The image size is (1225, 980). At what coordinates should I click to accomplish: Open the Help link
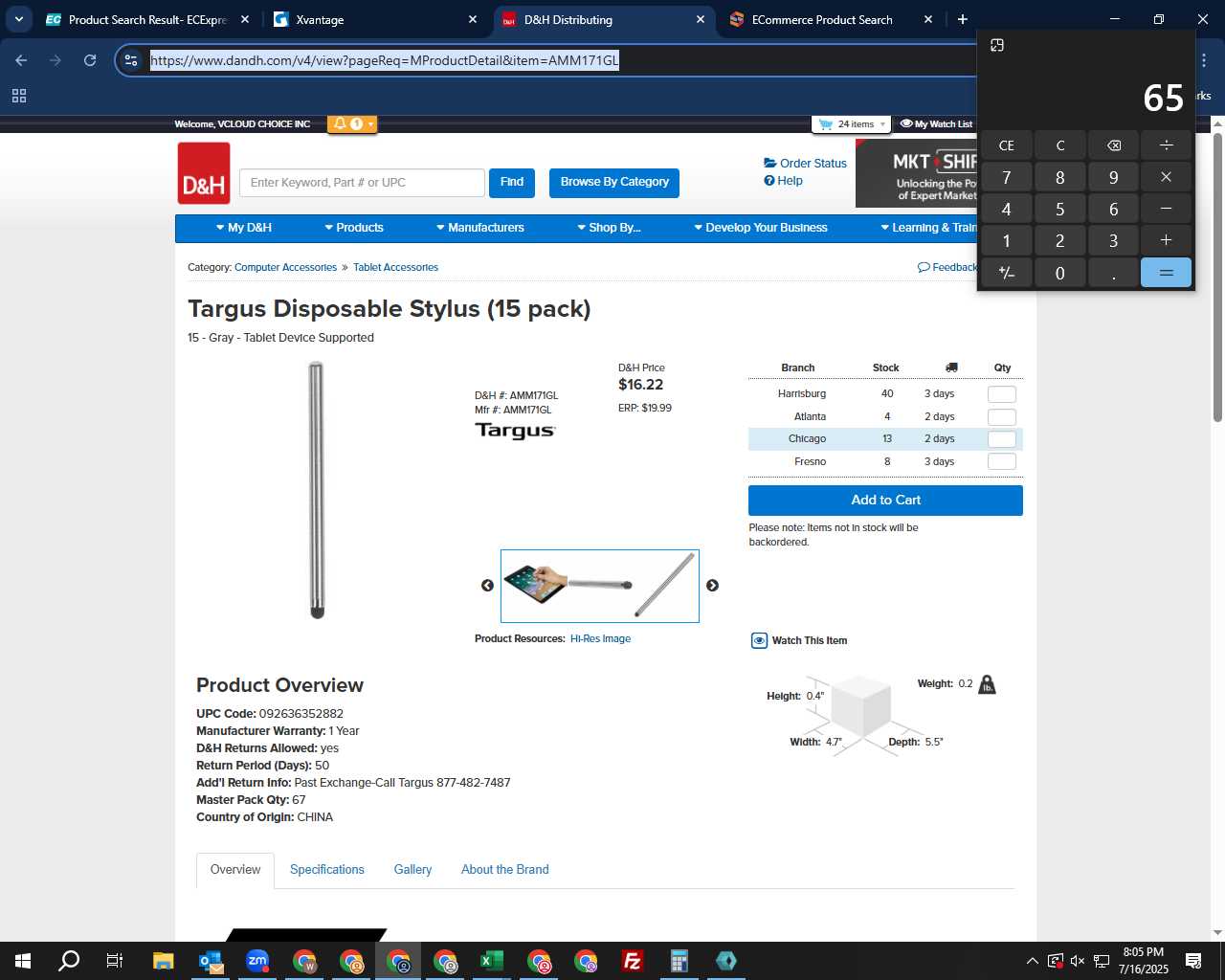pos(783,181)
